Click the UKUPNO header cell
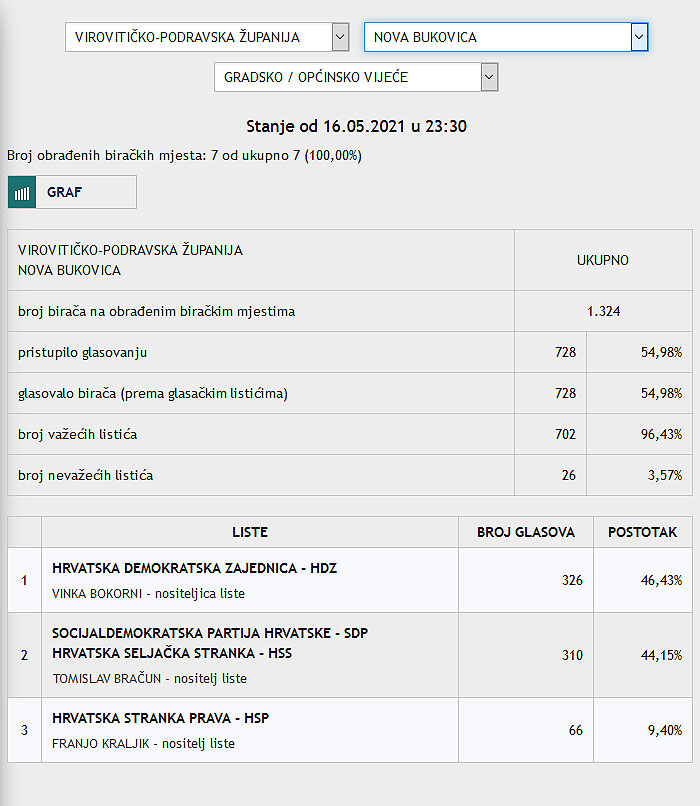700x806 pixels. [603, 260]
